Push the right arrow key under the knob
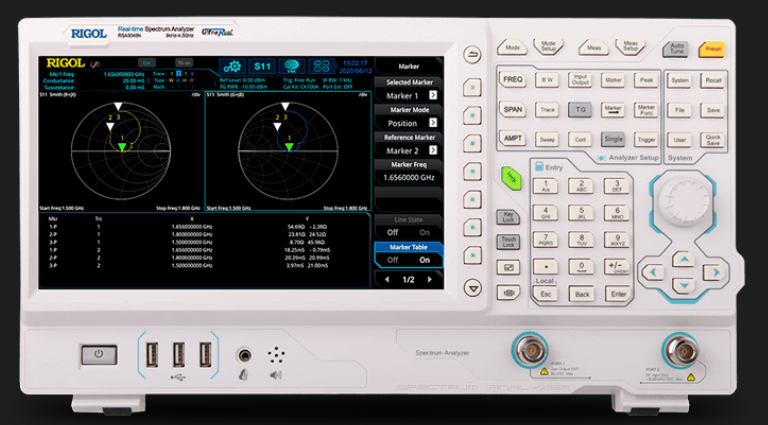This screenshot has height=425, width=768. click(714, 272)
